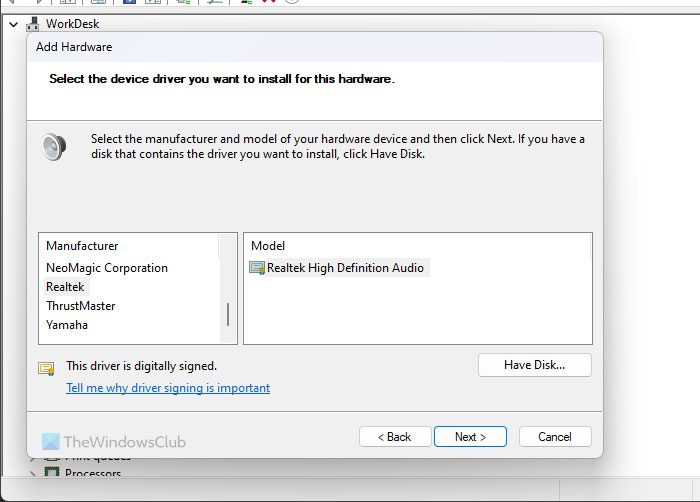Cancel the Add Hardware wizard
This screenshot has height=502, width=700.
555,437
